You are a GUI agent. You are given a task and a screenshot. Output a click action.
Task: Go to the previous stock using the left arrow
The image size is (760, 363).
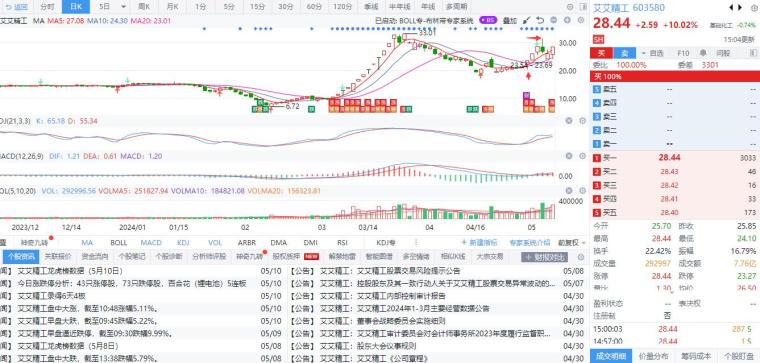tap(731, 7)
